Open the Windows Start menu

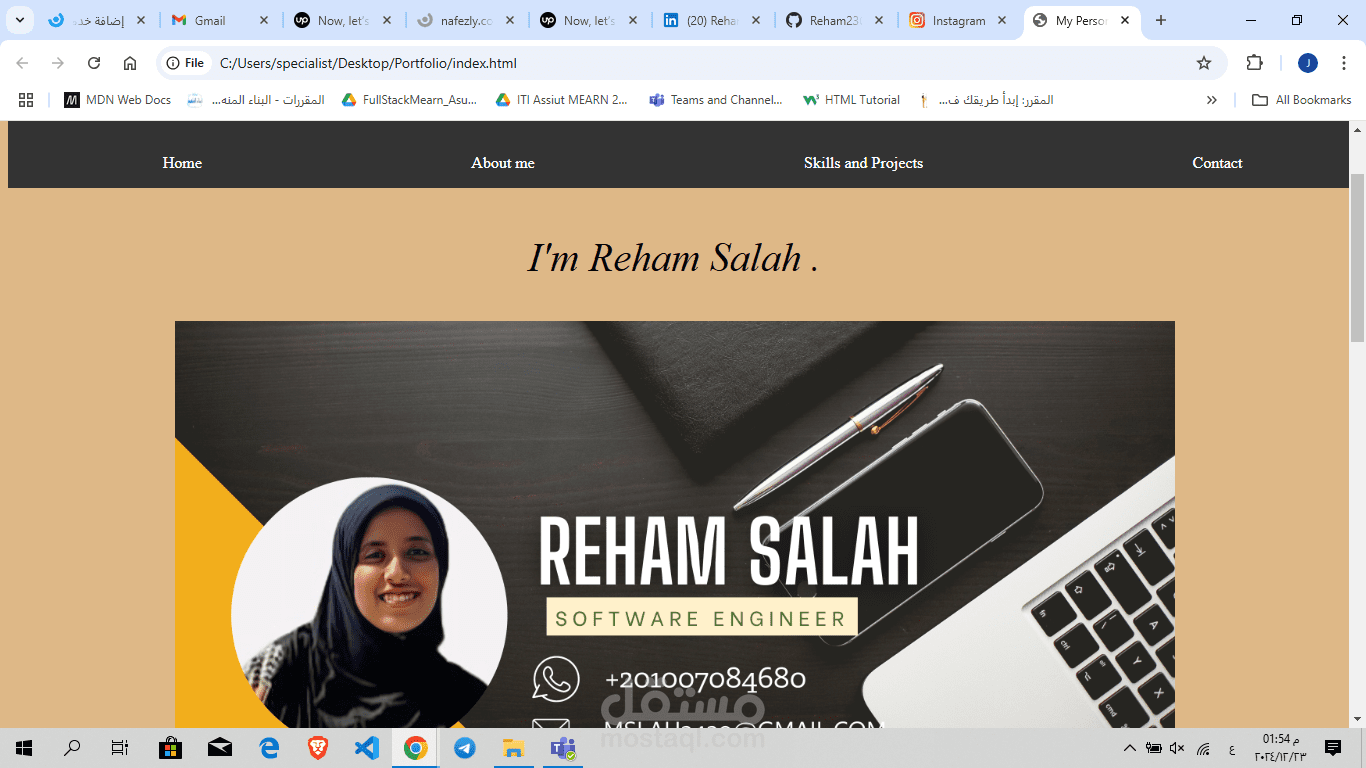click(24, 748)
